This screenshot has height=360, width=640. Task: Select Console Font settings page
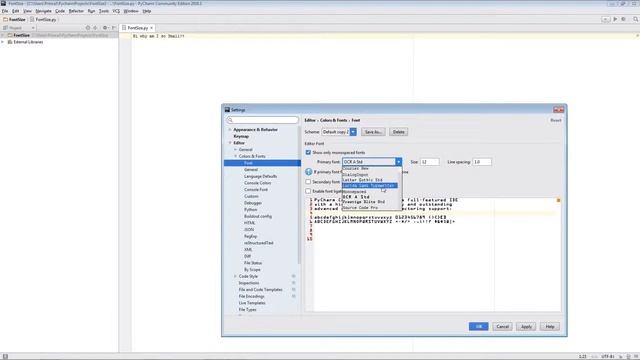pyautogui.click(x=256, y=189)
